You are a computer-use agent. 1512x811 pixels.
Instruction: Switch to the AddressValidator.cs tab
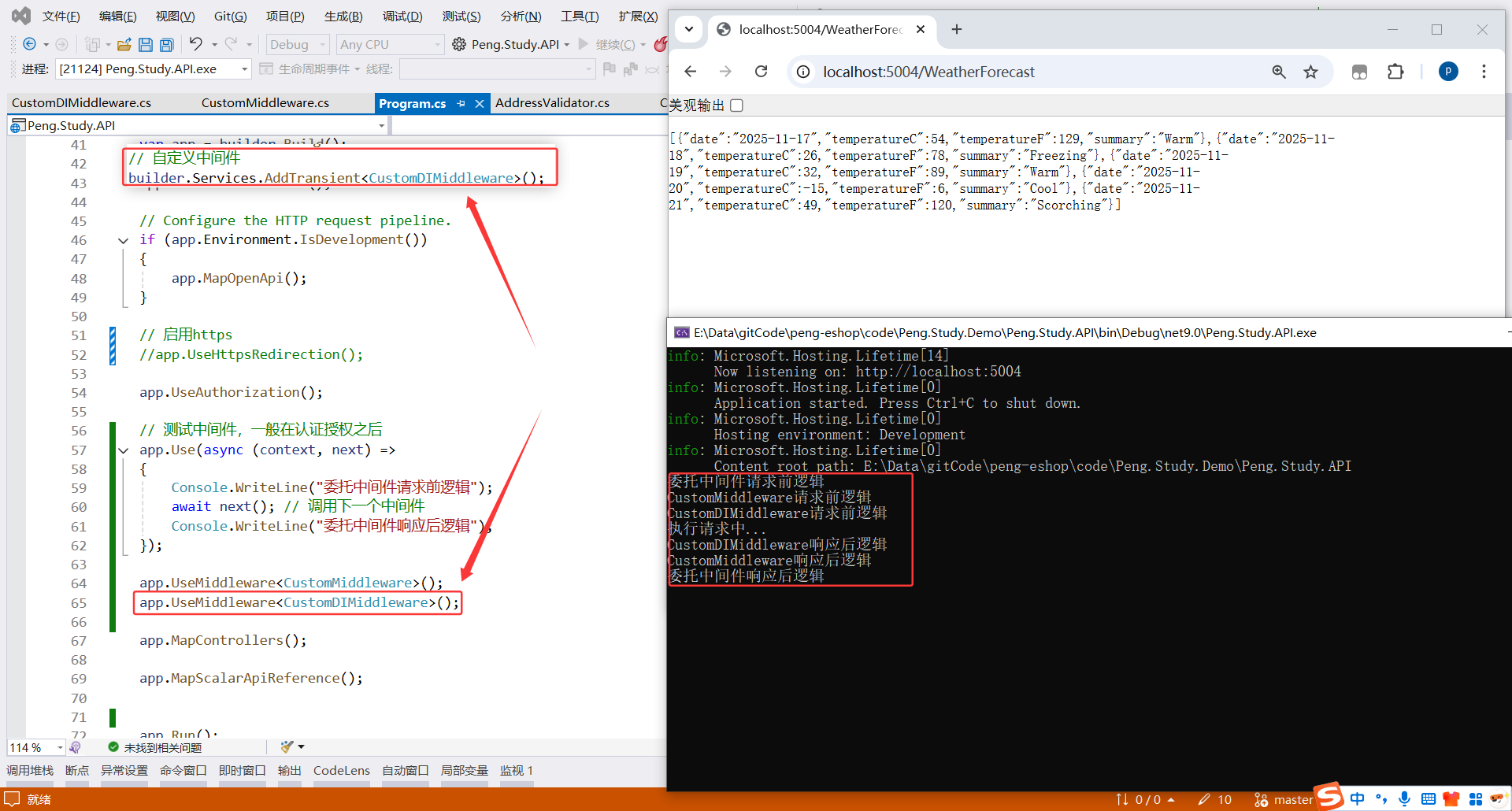point(552,103)
